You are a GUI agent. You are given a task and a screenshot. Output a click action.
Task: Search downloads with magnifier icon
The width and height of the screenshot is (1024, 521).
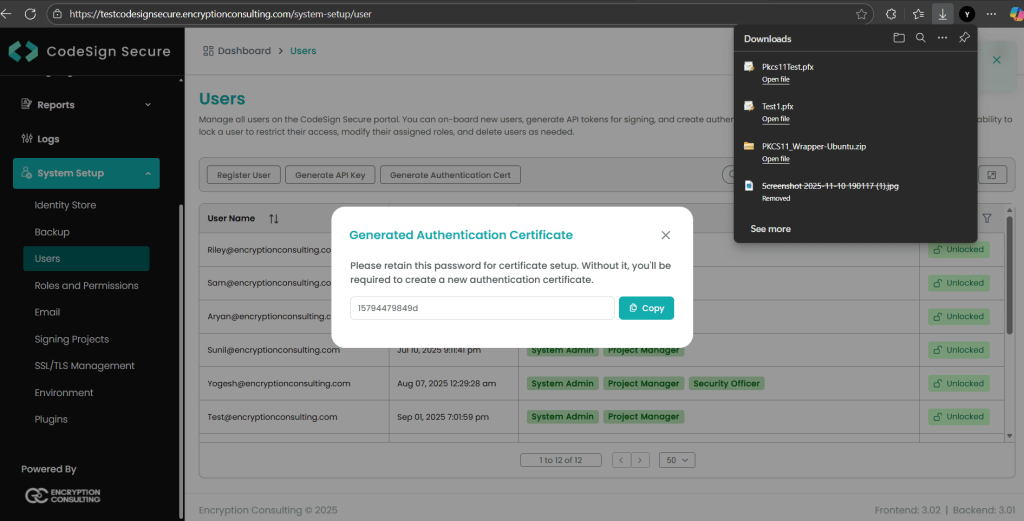[x=920, y=38]
